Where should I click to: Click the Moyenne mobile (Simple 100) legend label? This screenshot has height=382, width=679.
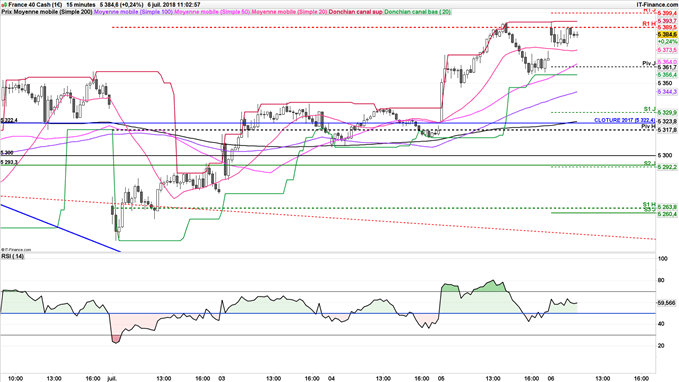[x=133, y=12]
